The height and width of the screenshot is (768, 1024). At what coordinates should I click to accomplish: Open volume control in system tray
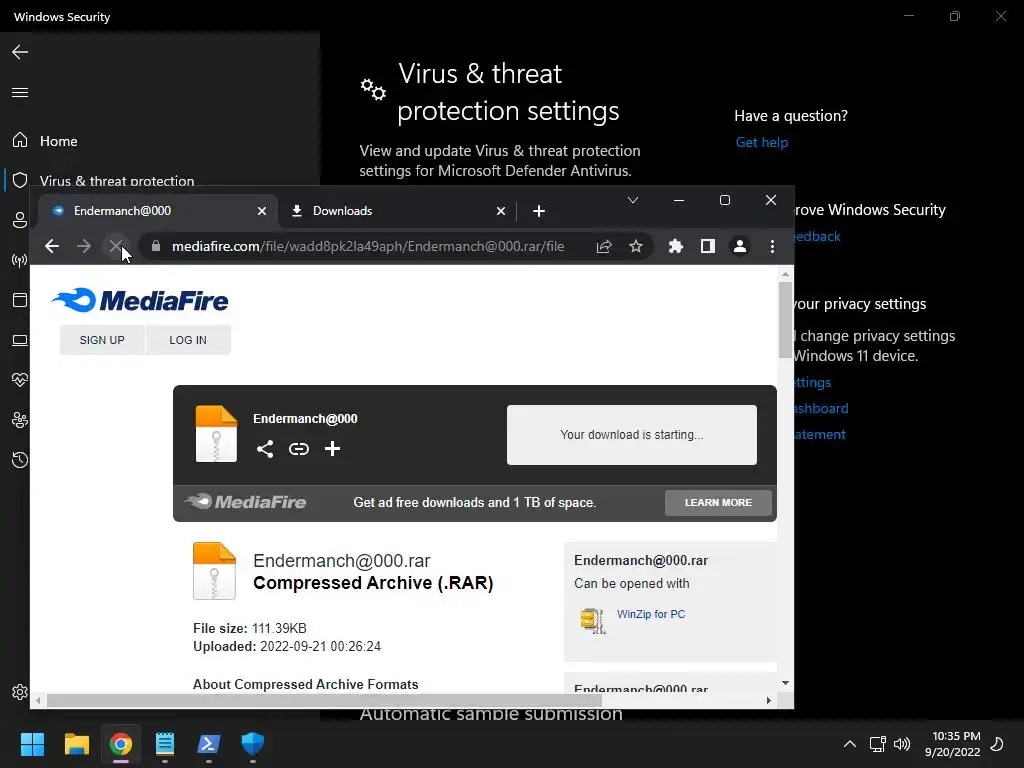click(x=902, y=744)
